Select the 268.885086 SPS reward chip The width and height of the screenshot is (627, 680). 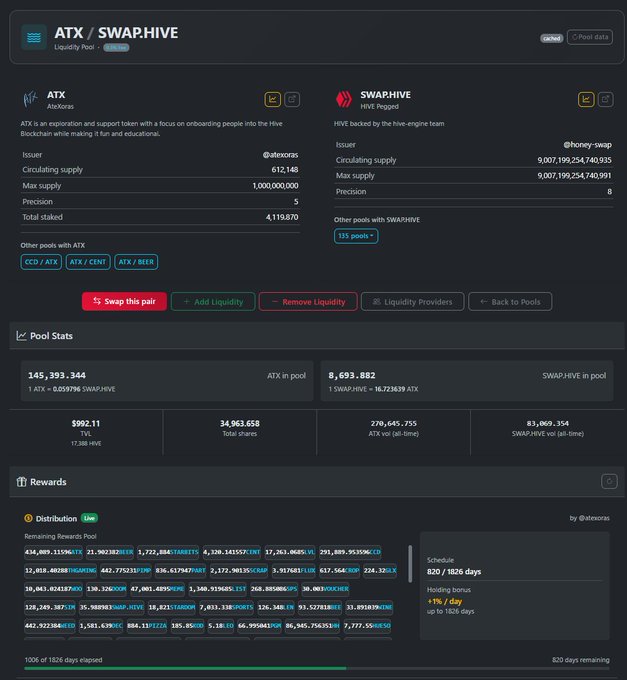point(274,589)
